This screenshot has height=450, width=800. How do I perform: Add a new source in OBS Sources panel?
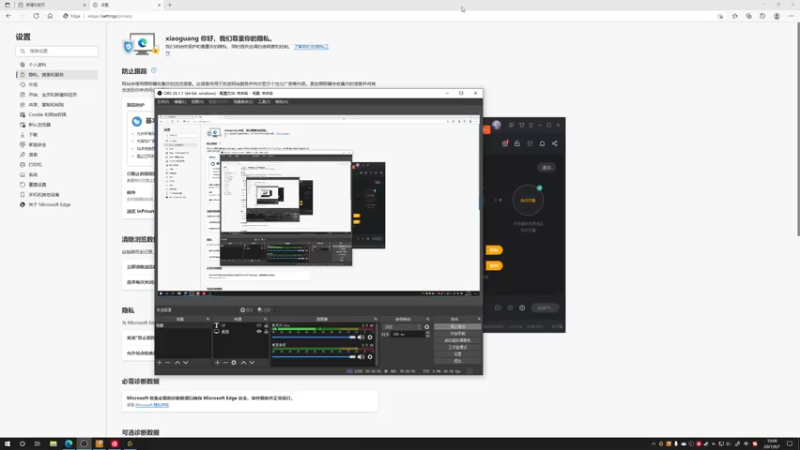[217, 362]
